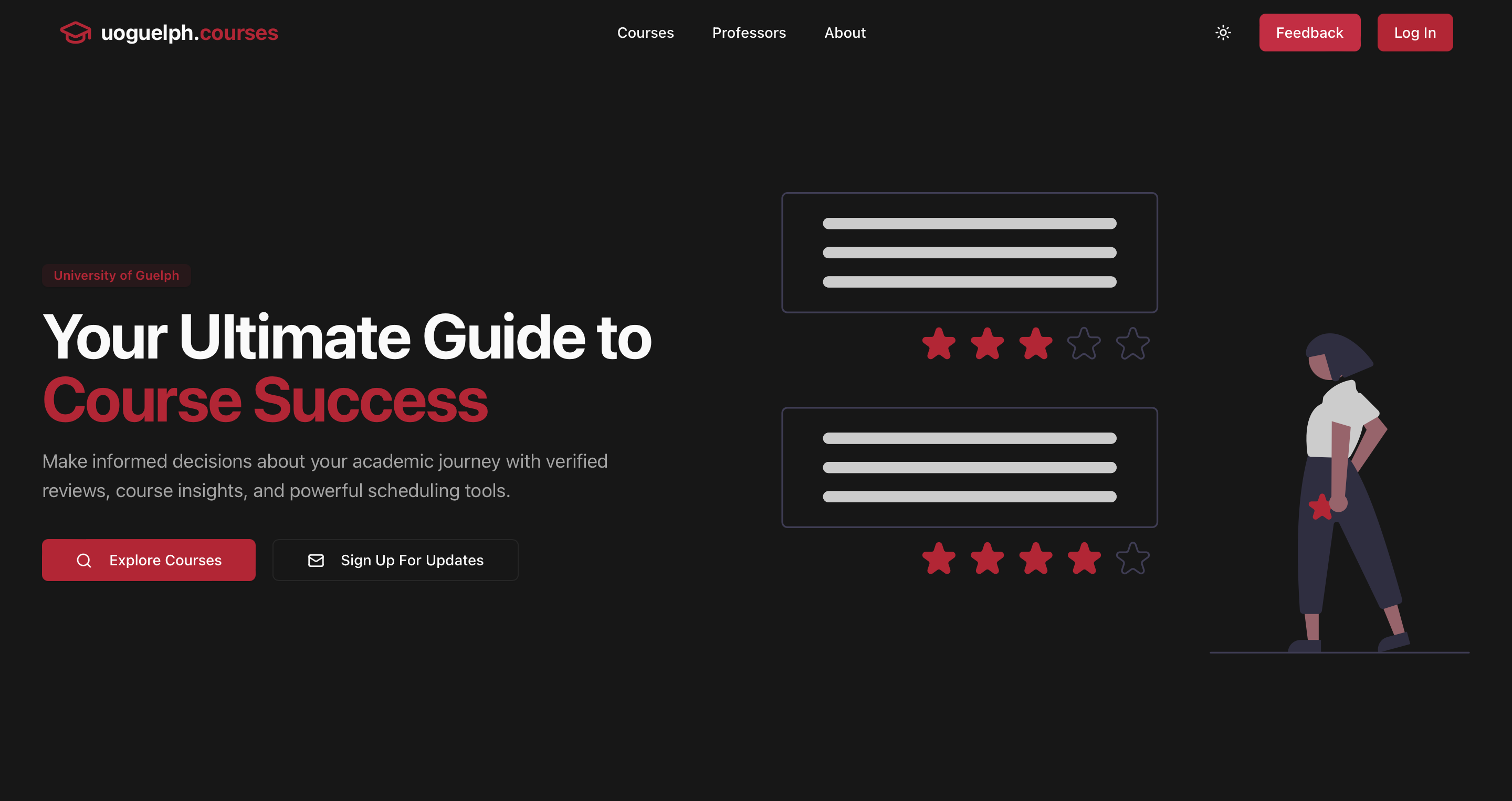Click the woman holding star illustration
1512x801 pixels.
[x=1350, y=493]
